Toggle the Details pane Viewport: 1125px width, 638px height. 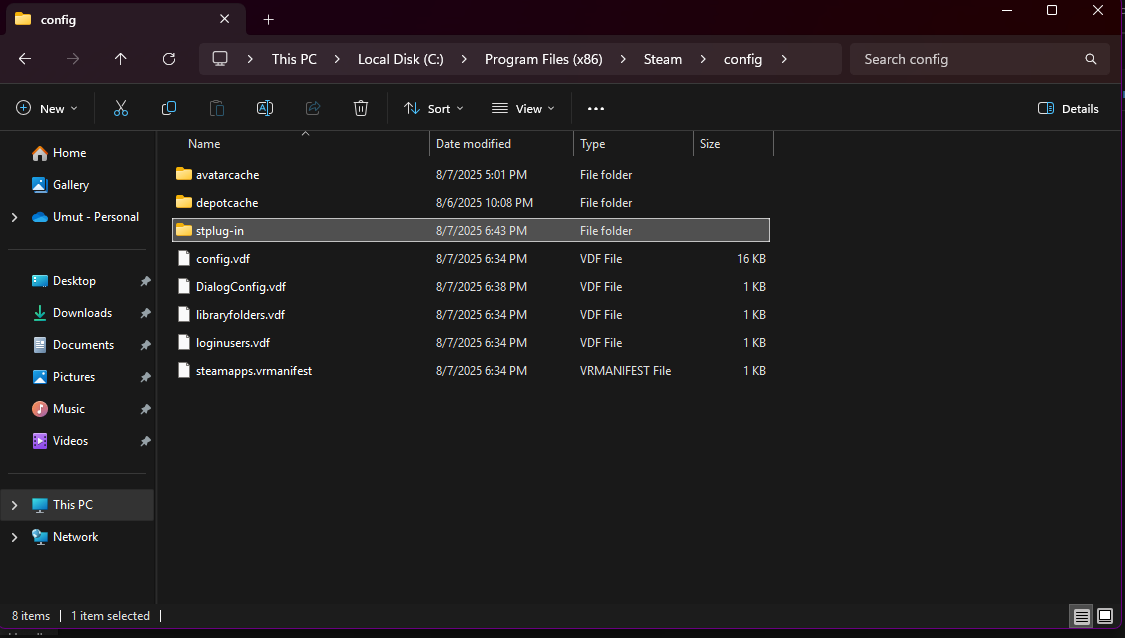(x=1068, y=108)
